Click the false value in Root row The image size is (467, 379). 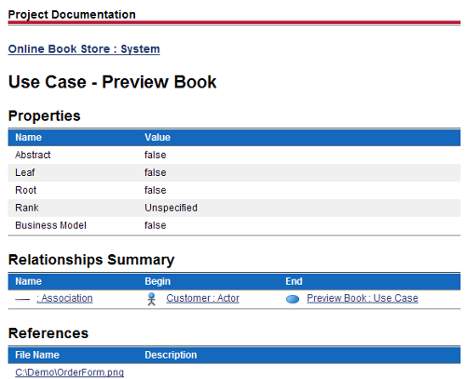pos(155,190)
